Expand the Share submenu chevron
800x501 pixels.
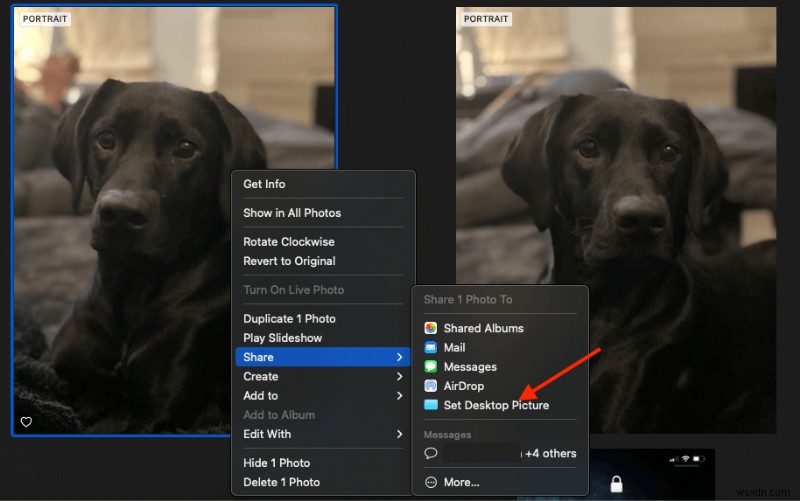coord(399,357)
